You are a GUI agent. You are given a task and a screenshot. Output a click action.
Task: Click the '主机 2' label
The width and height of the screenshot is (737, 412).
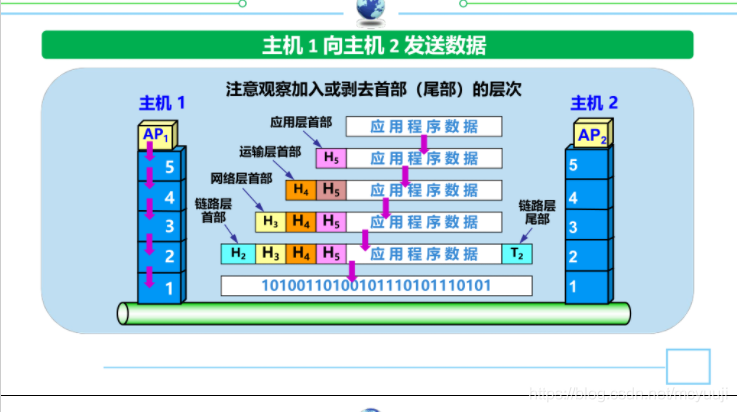(594, 103)
